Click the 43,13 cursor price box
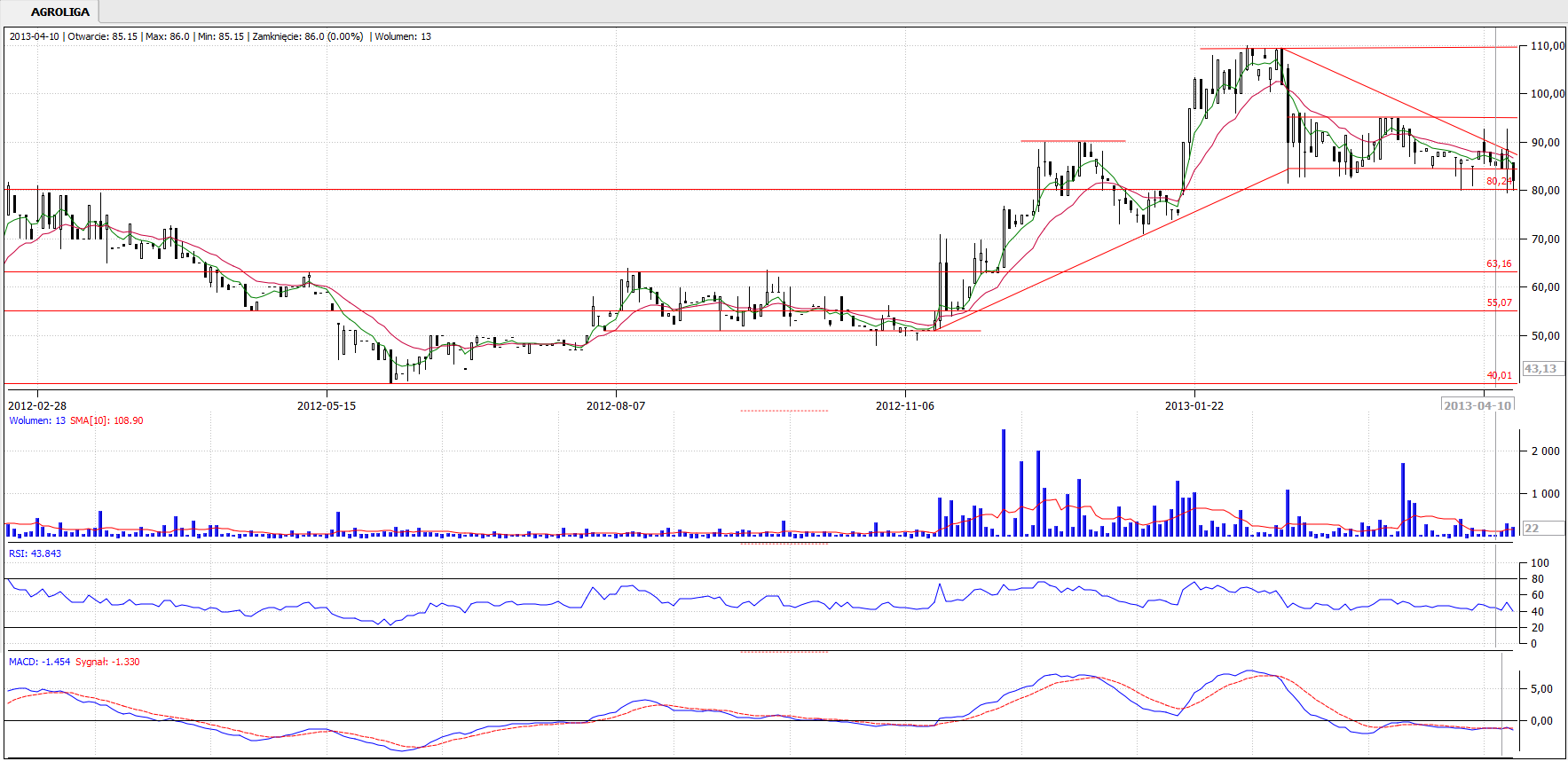Image resolution: width=1568 pixels, height=761 pixels. (1540, 369)
